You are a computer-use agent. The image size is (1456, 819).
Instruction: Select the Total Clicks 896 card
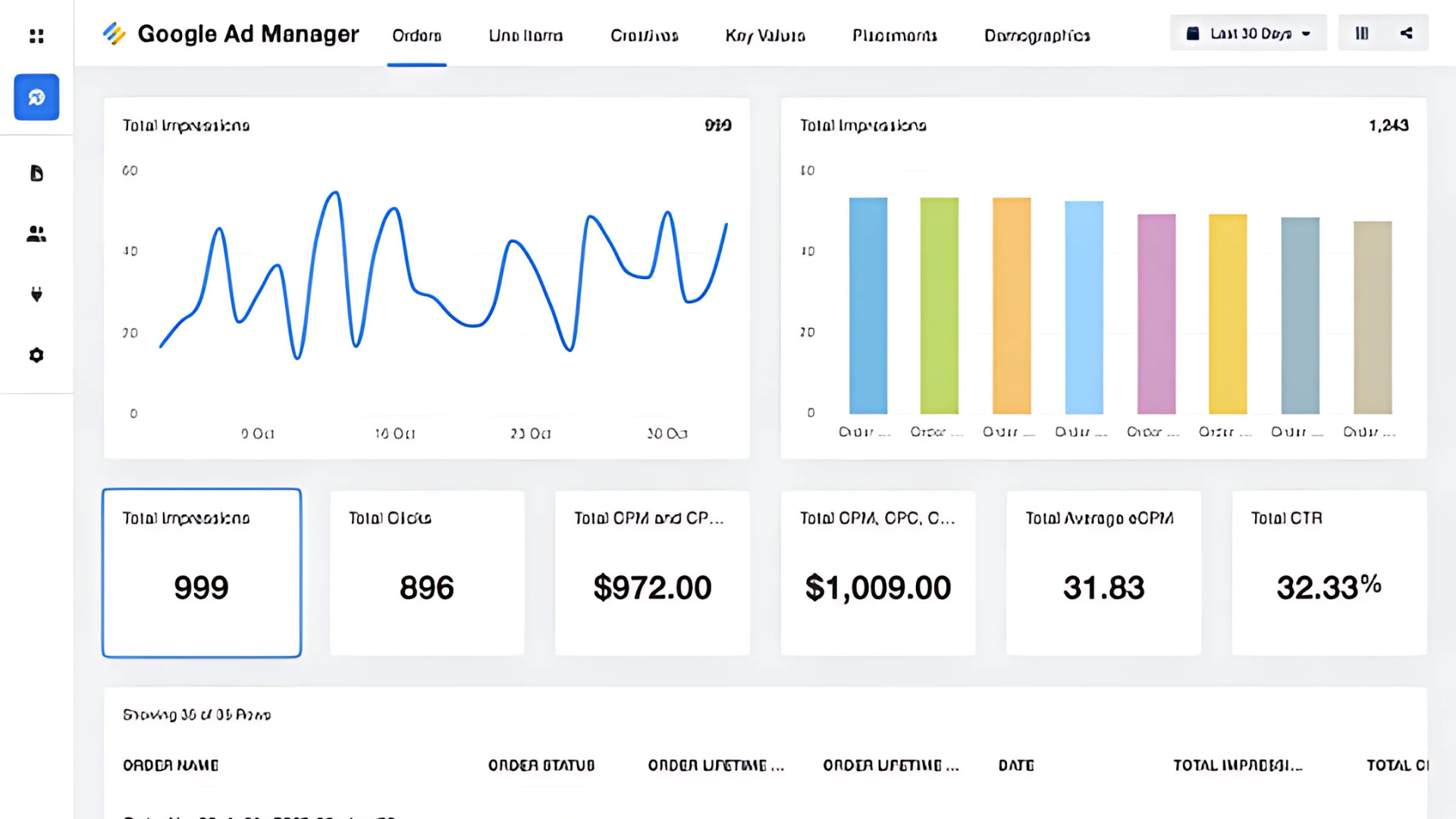pos(427,573)
